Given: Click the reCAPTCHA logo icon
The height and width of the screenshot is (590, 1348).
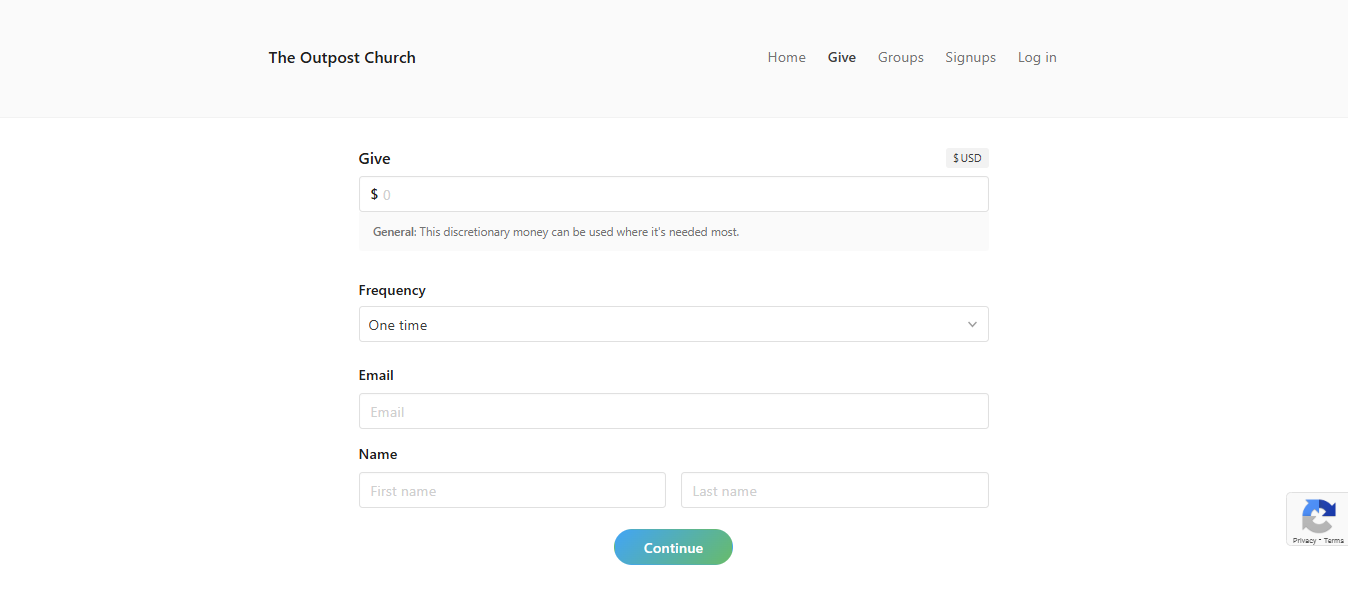Looking at the screenshot, I should [1318, 516].
